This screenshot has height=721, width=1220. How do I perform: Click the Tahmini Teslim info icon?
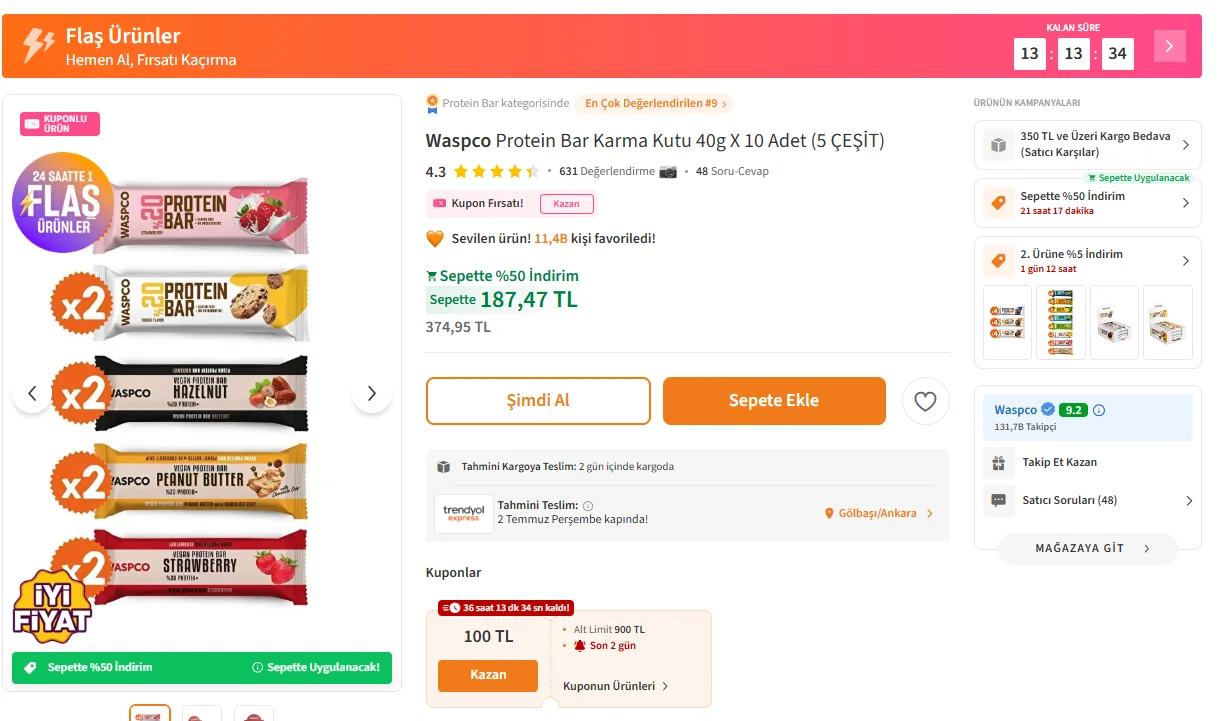pyautogui.click(x=588, y=506)
